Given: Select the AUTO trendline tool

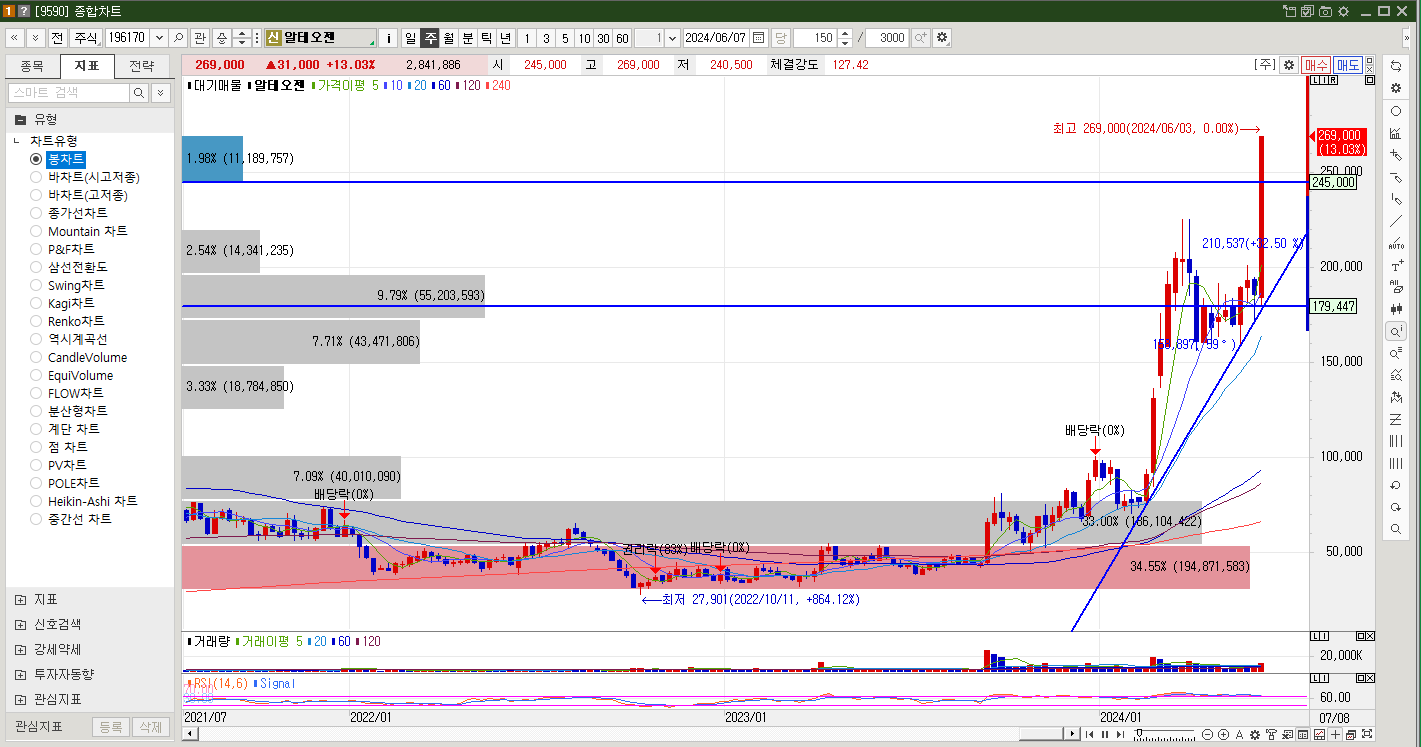Looking at the screenshot, I should point(1396,243).
